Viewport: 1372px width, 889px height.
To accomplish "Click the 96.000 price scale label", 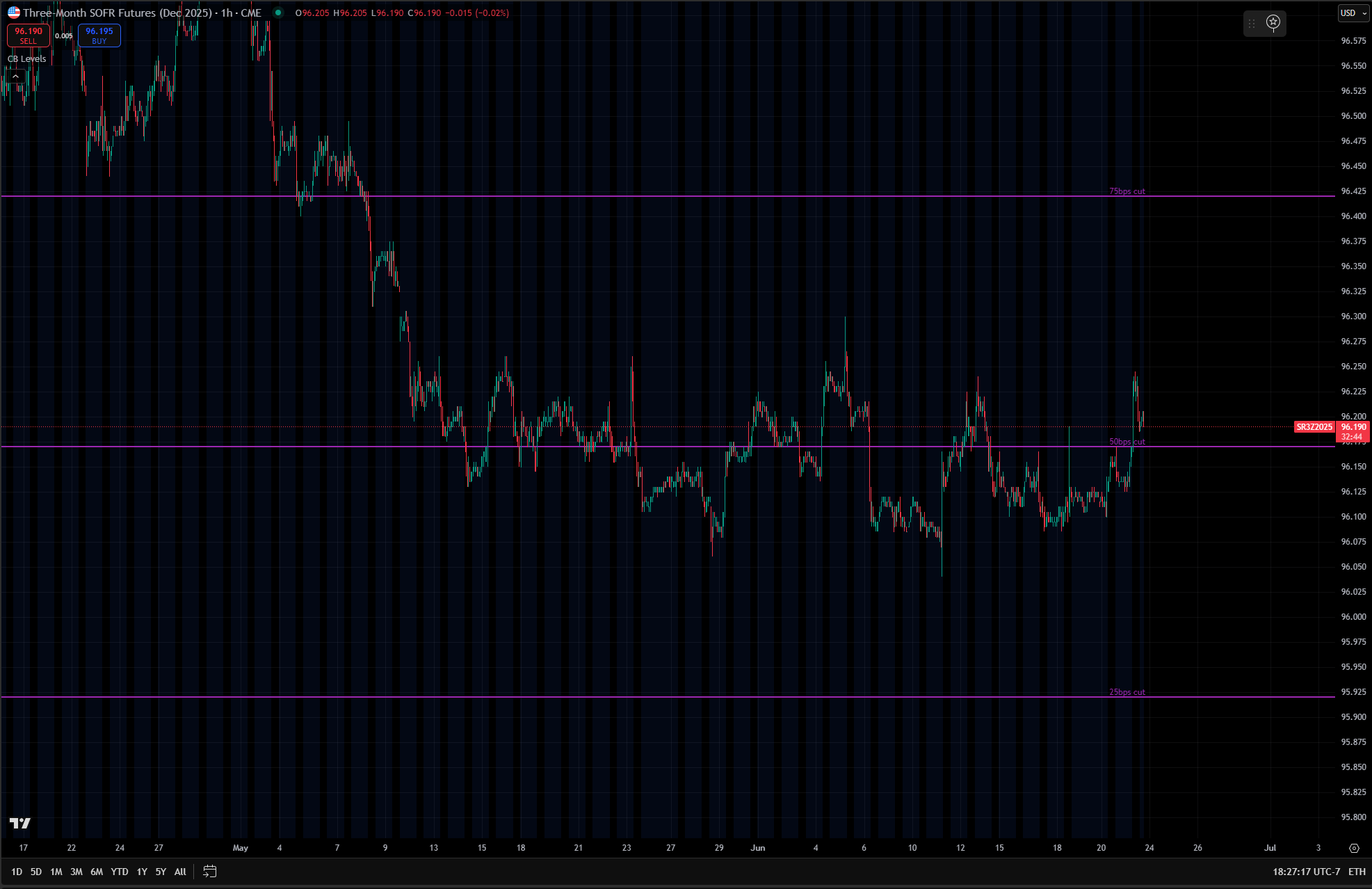I will [1353, 617].
